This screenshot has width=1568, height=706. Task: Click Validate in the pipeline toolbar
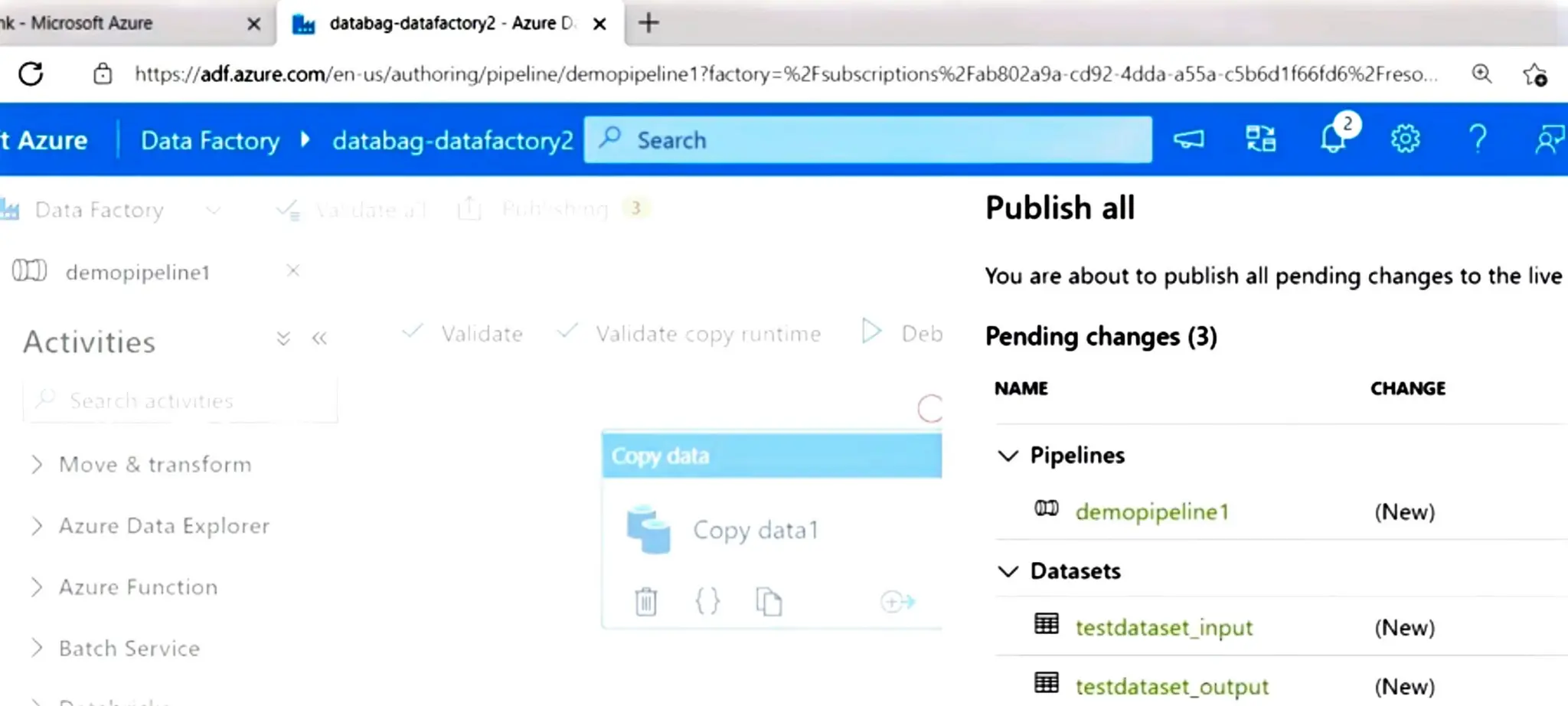click(x=463, y=333)
